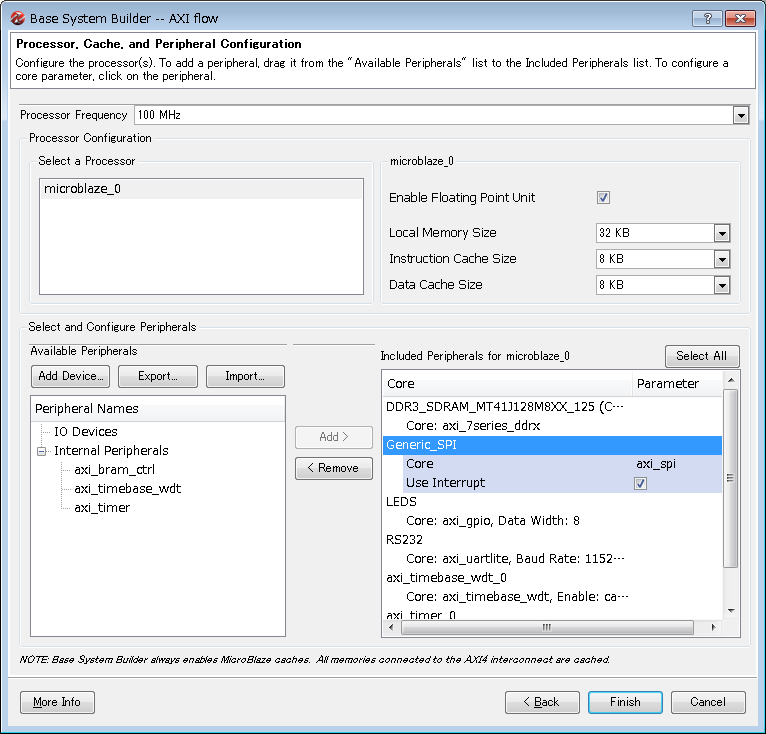Select microblaze_0 in the processor list
The height and width of the screenshot is (734, 766).
coord(82,189)
